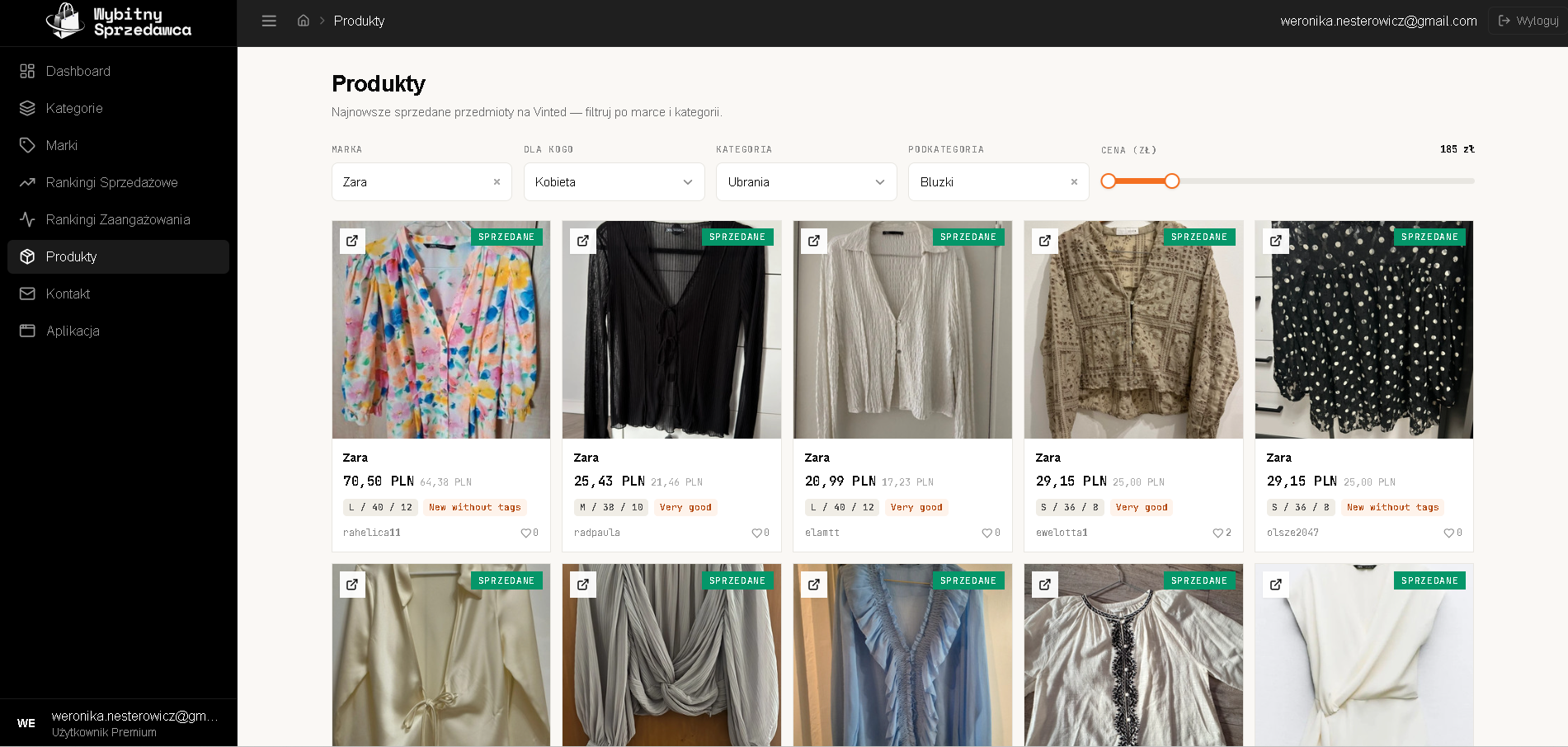
Task: Open the white textured Zara blouse thumbnail
Action: point(902,330)
